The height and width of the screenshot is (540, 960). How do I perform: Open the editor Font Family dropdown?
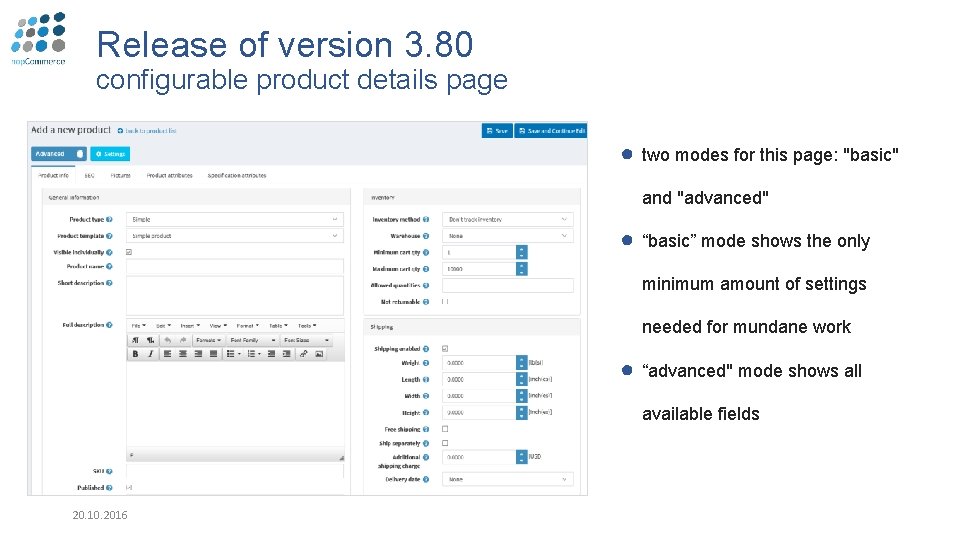(x=252, y=340)
